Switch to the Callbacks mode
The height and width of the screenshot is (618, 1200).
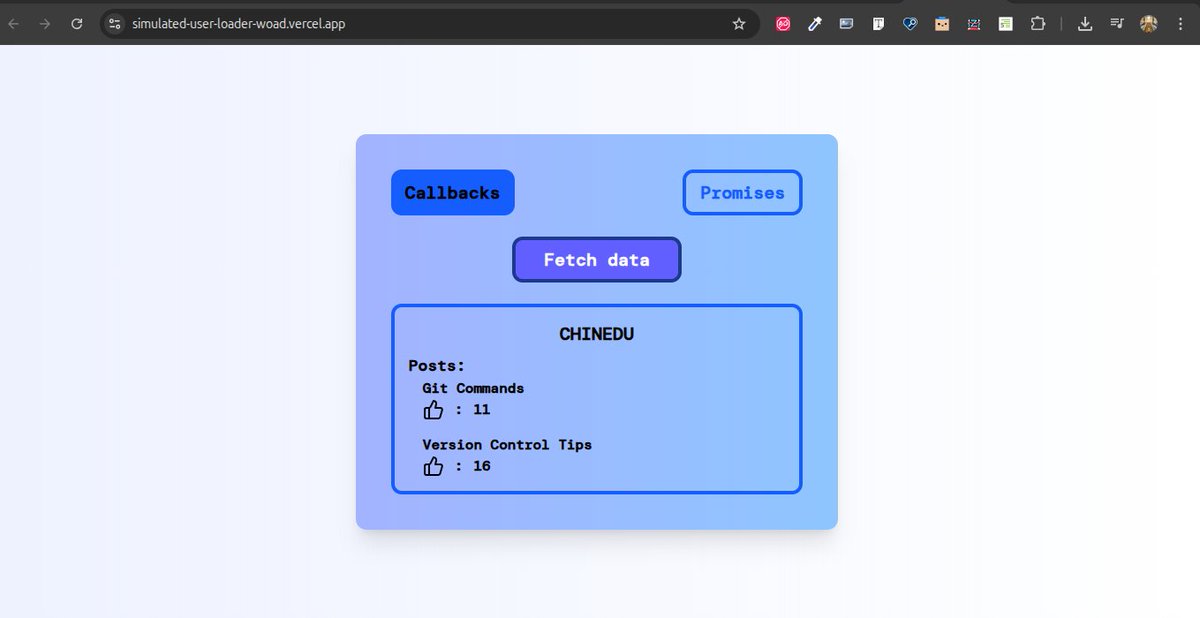tap(453, 192)
